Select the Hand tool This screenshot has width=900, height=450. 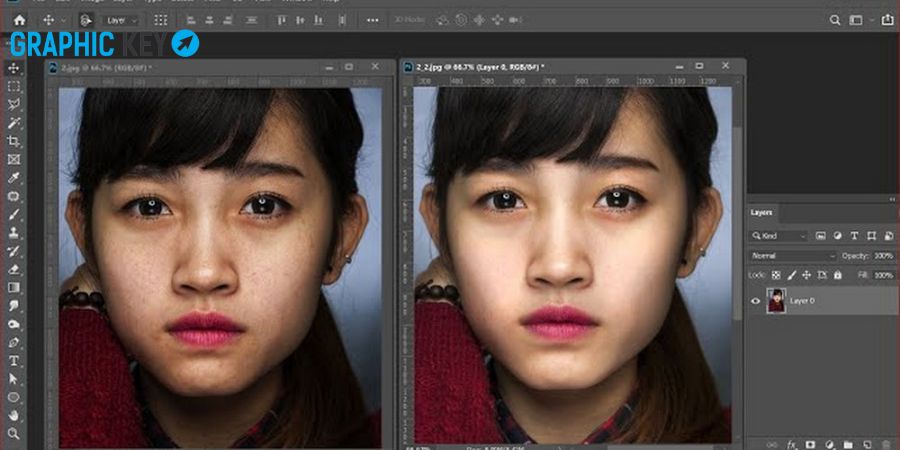point(14,415)
